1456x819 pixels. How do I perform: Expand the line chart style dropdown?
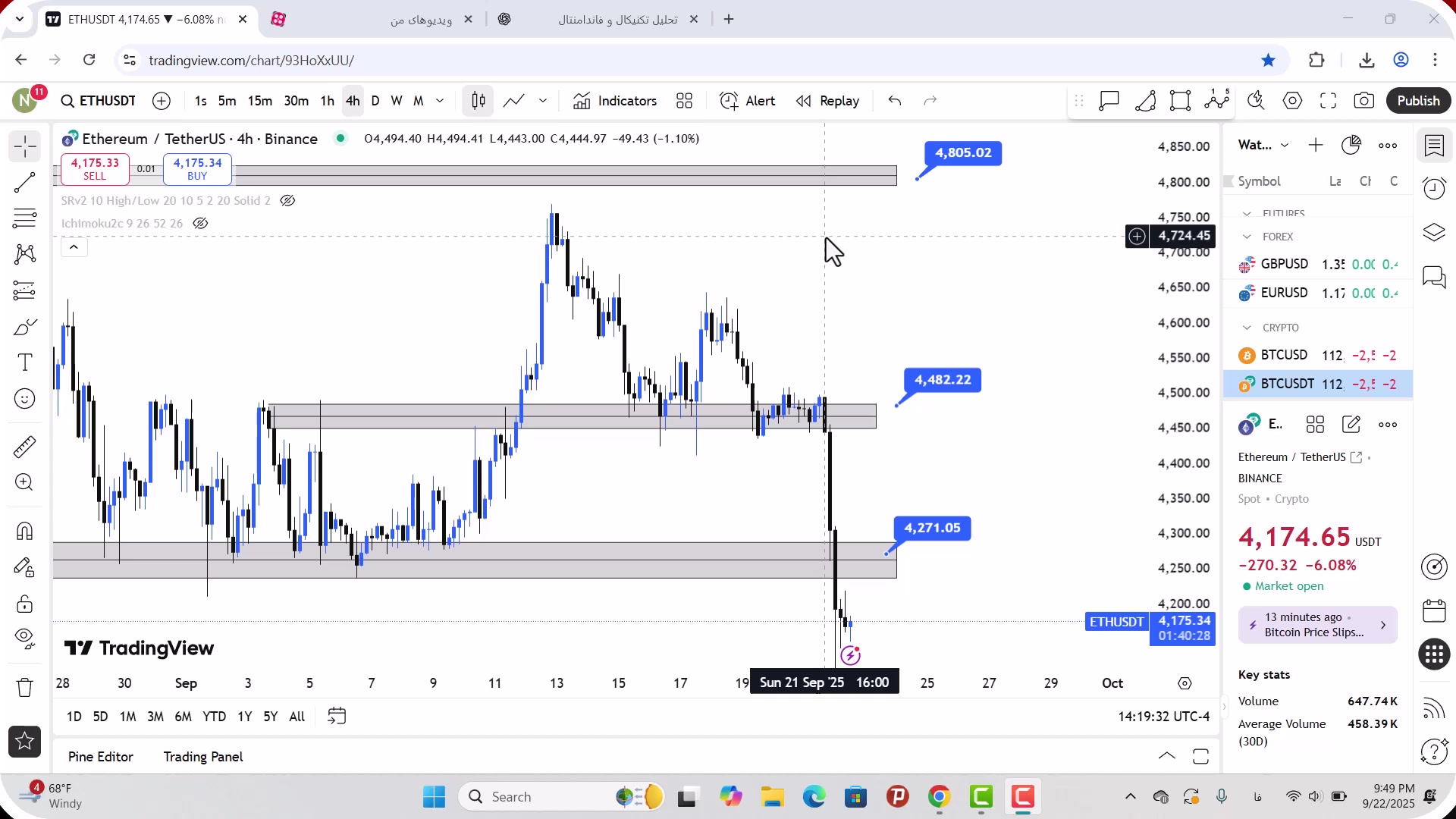[543, 101]
